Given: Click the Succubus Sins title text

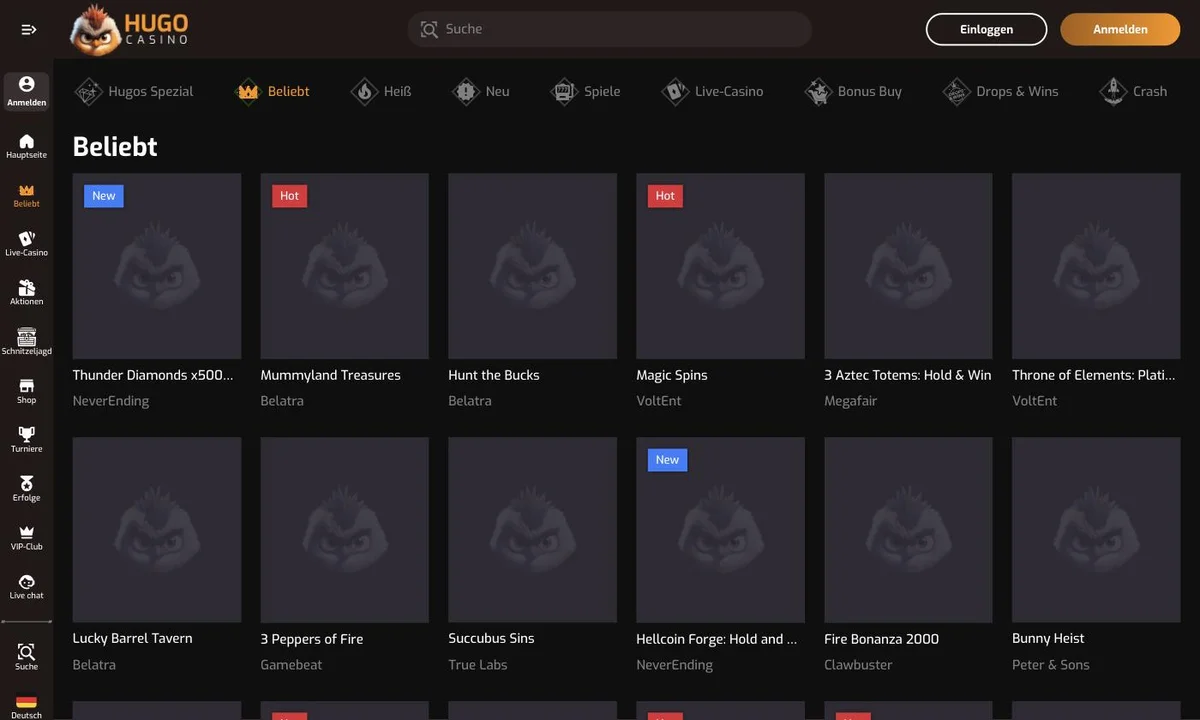Looking at the screenshot, I should (x=492, y=638).
